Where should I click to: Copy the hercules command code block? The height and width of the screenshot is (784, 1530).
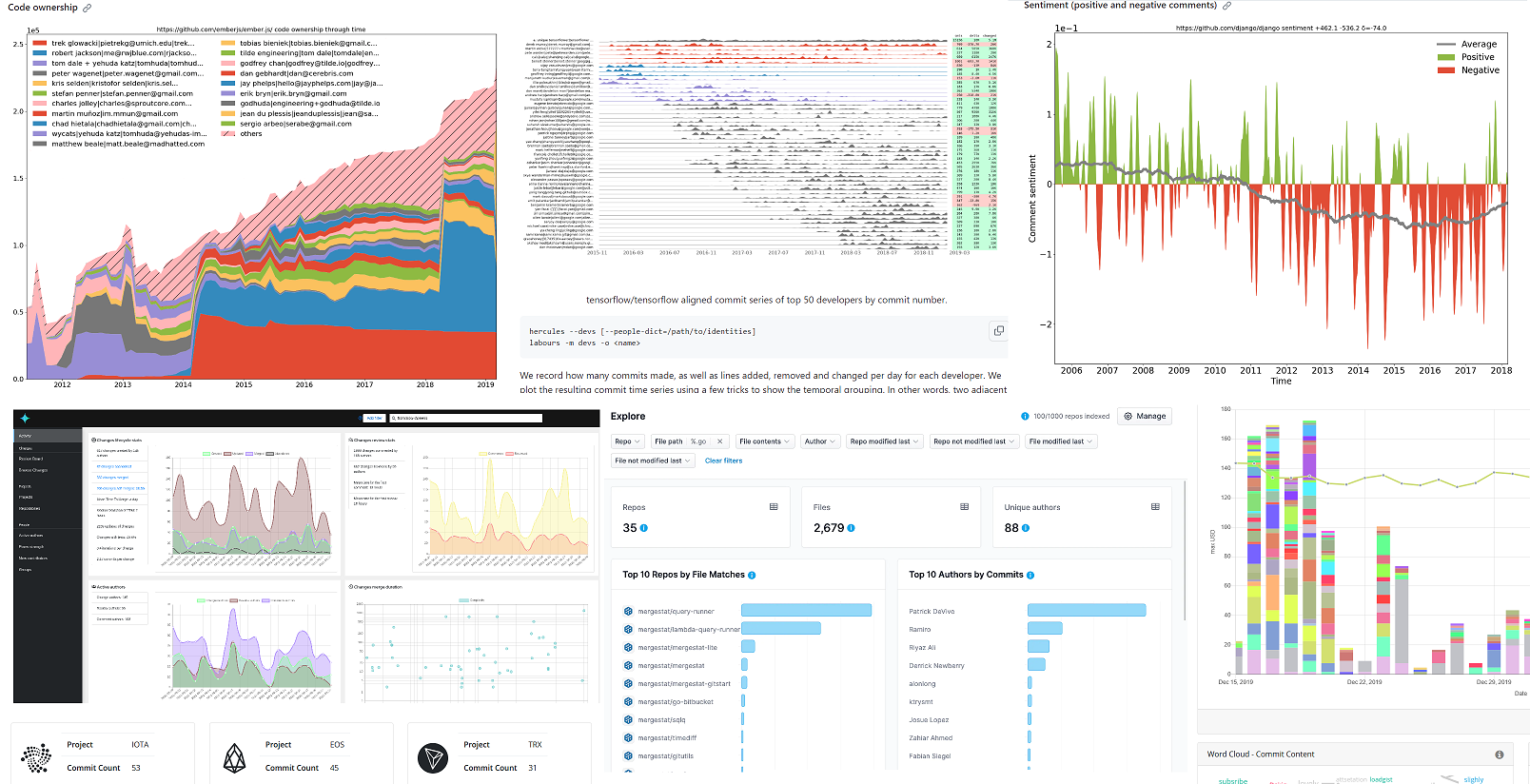[998, 331]
